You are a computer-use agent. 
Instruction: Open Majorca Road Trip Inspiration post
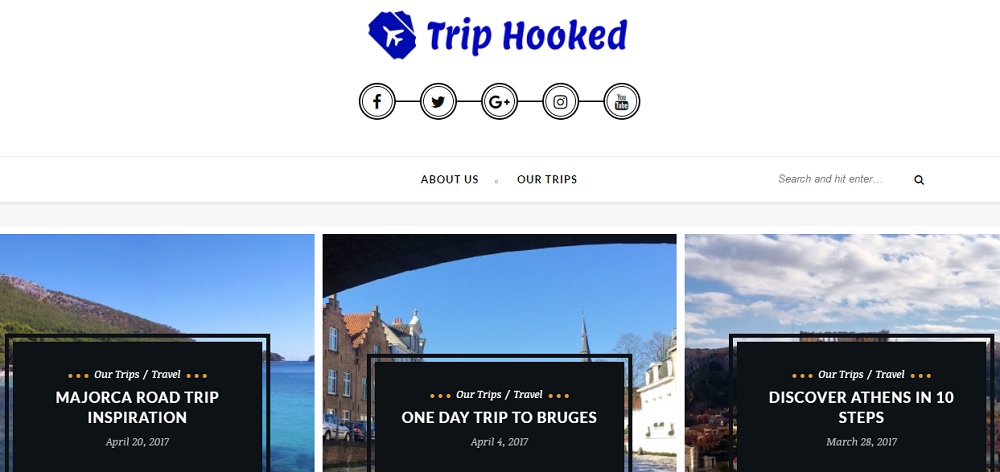click(137, 407)
